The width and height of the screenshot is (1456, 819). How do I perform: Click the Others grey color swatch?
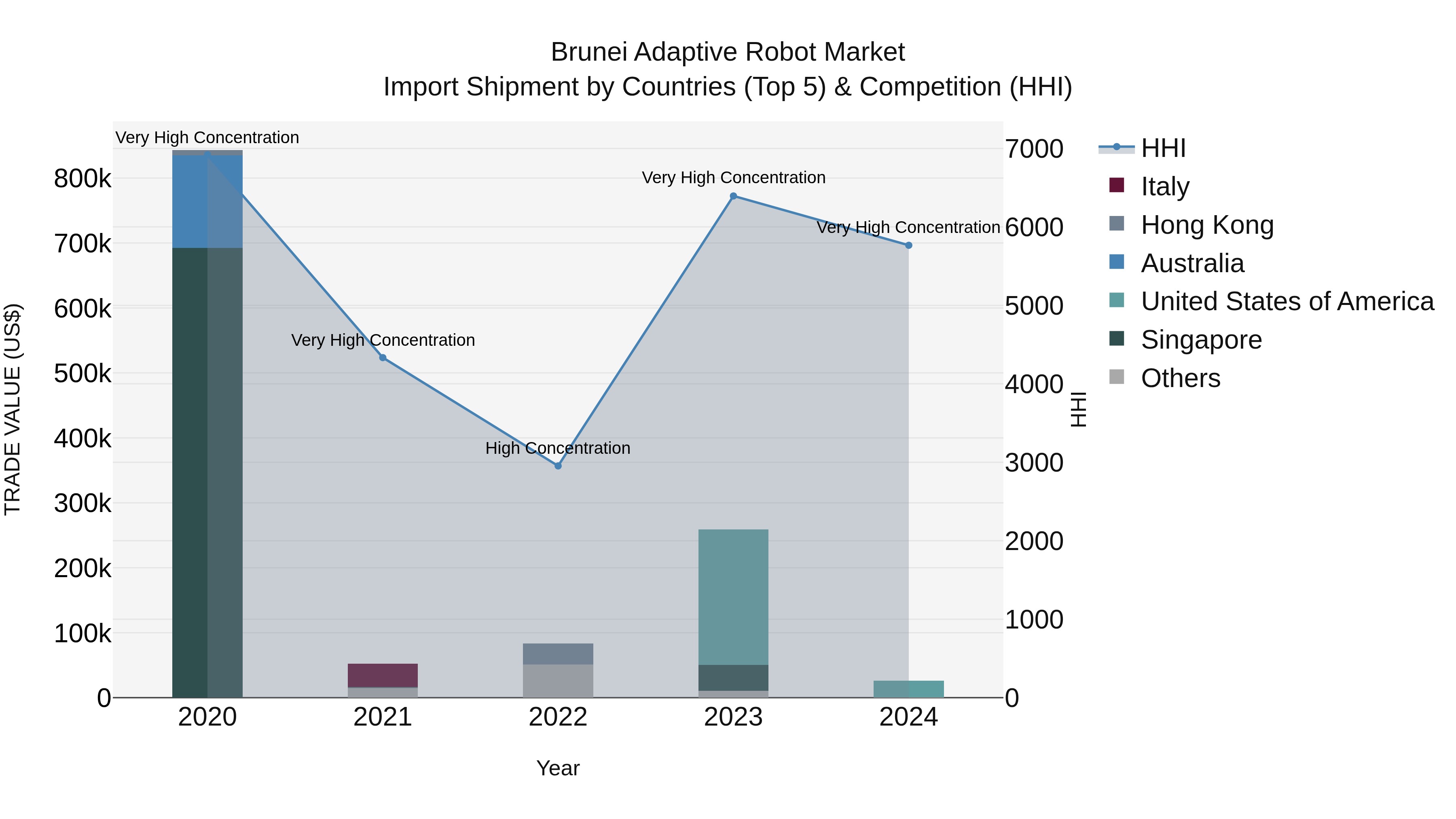point(1117,377)
